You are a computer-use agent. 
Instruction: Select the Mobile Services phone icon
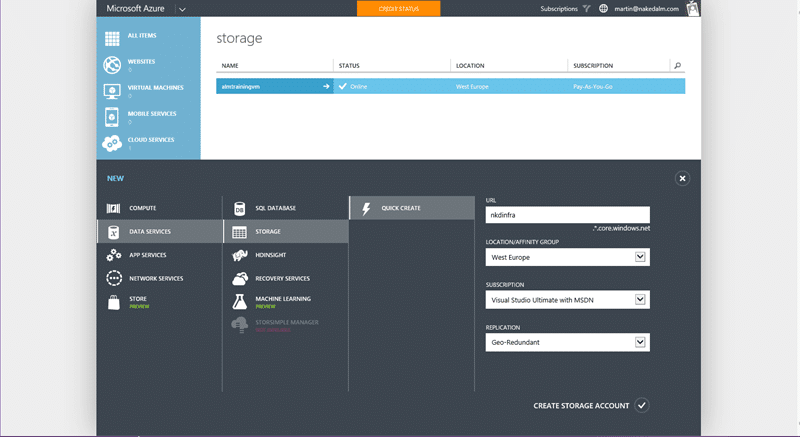pyautogui.click(x=112, y=117)
